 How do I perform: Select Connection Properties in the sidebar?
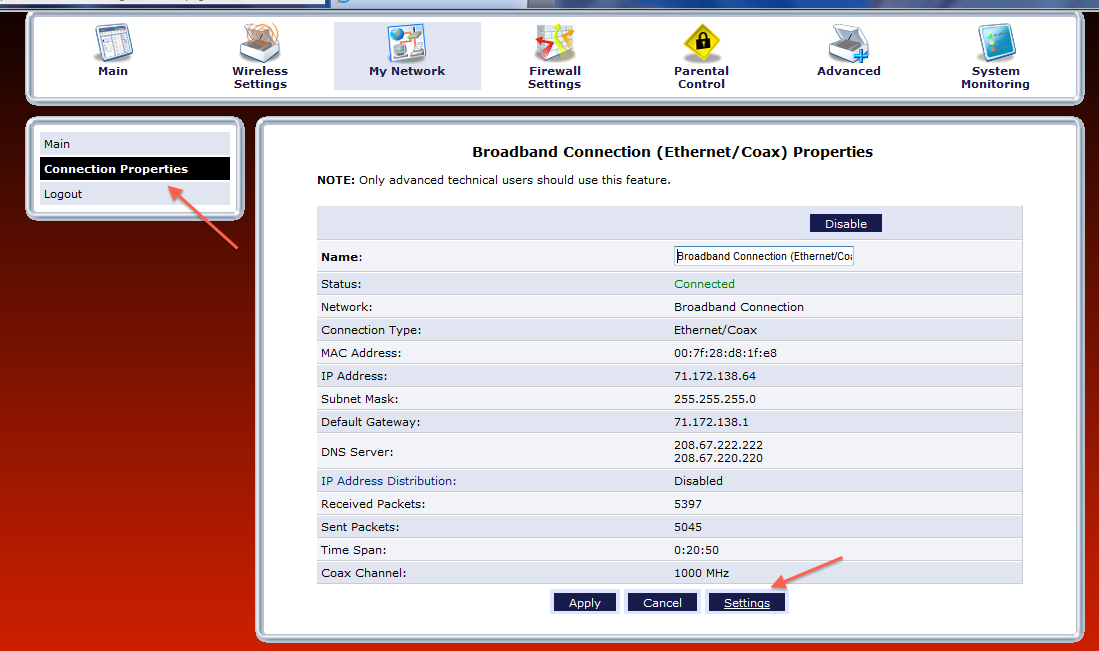(x=135, y=169)
